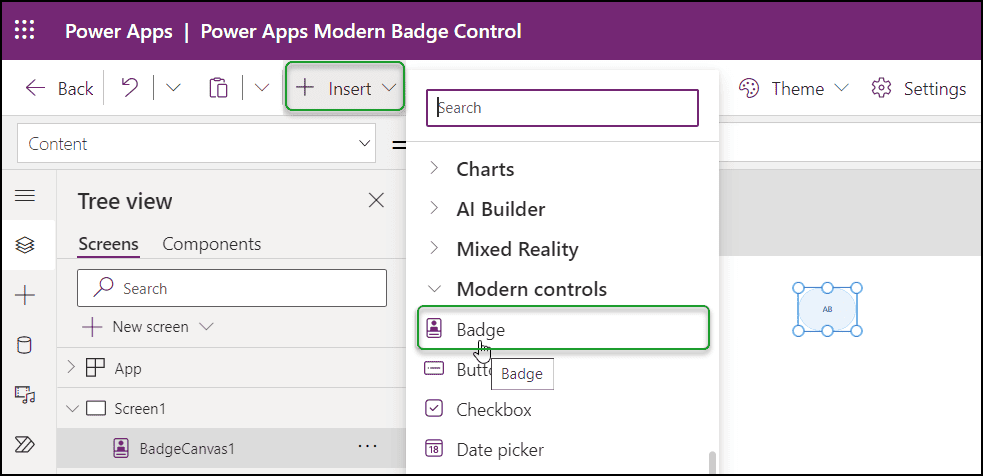Close the Tree view panel
Viewport: 983px width, 476px height.
click(x=376, y=201)
